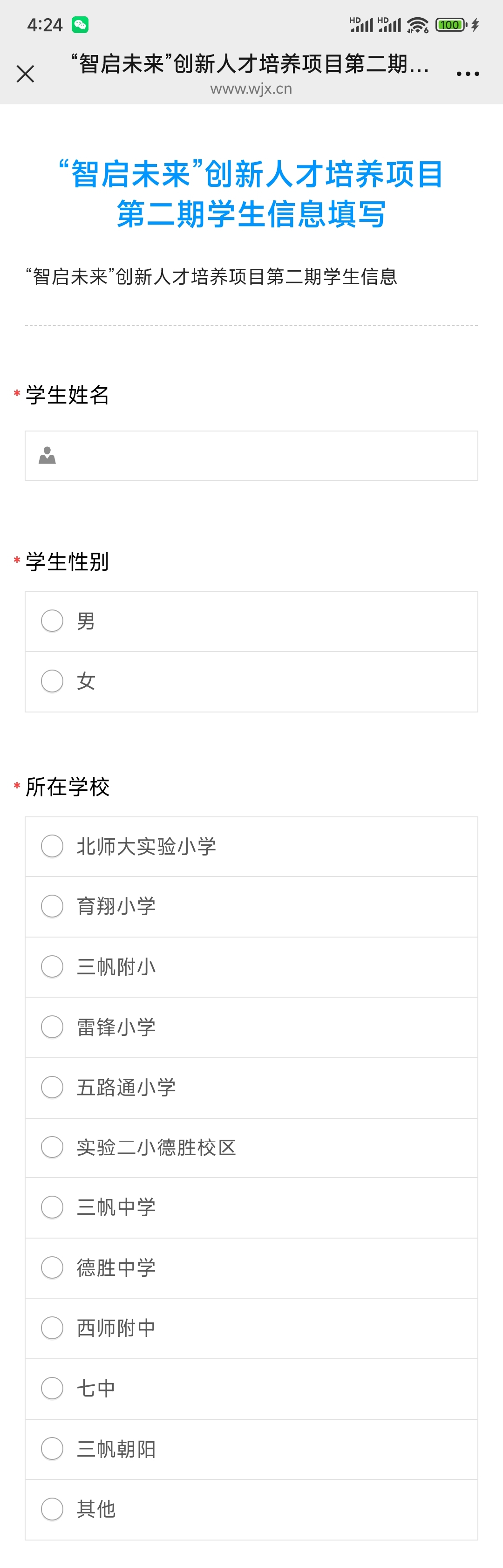The width and height of the screenshot is (503, 1568).
Task: Choose 实验二小德胜校区 option
Action: click(x=52, y=1147)
